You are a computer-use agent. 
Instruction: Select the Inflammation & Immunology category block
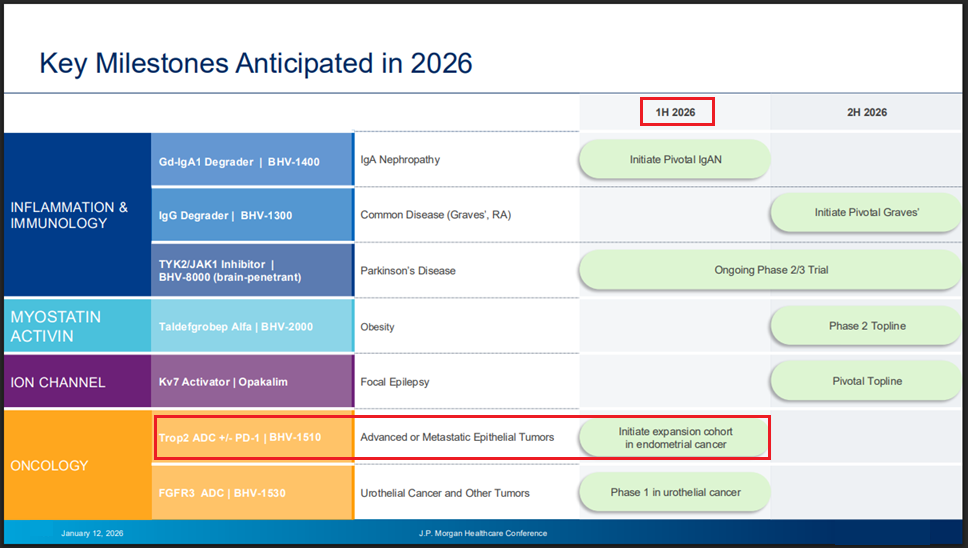pyautogui.click(x=76, y=215)
